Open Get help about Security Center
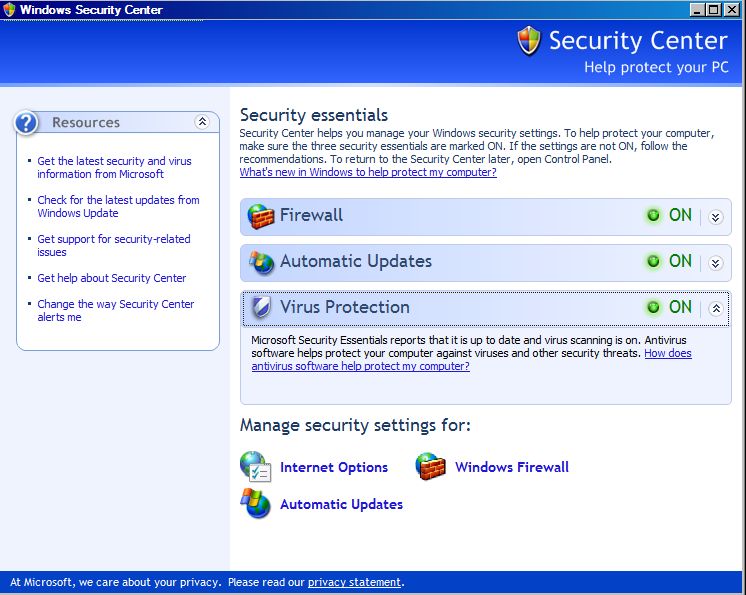This screenshot has height=595, width=746. click(112, 278)
